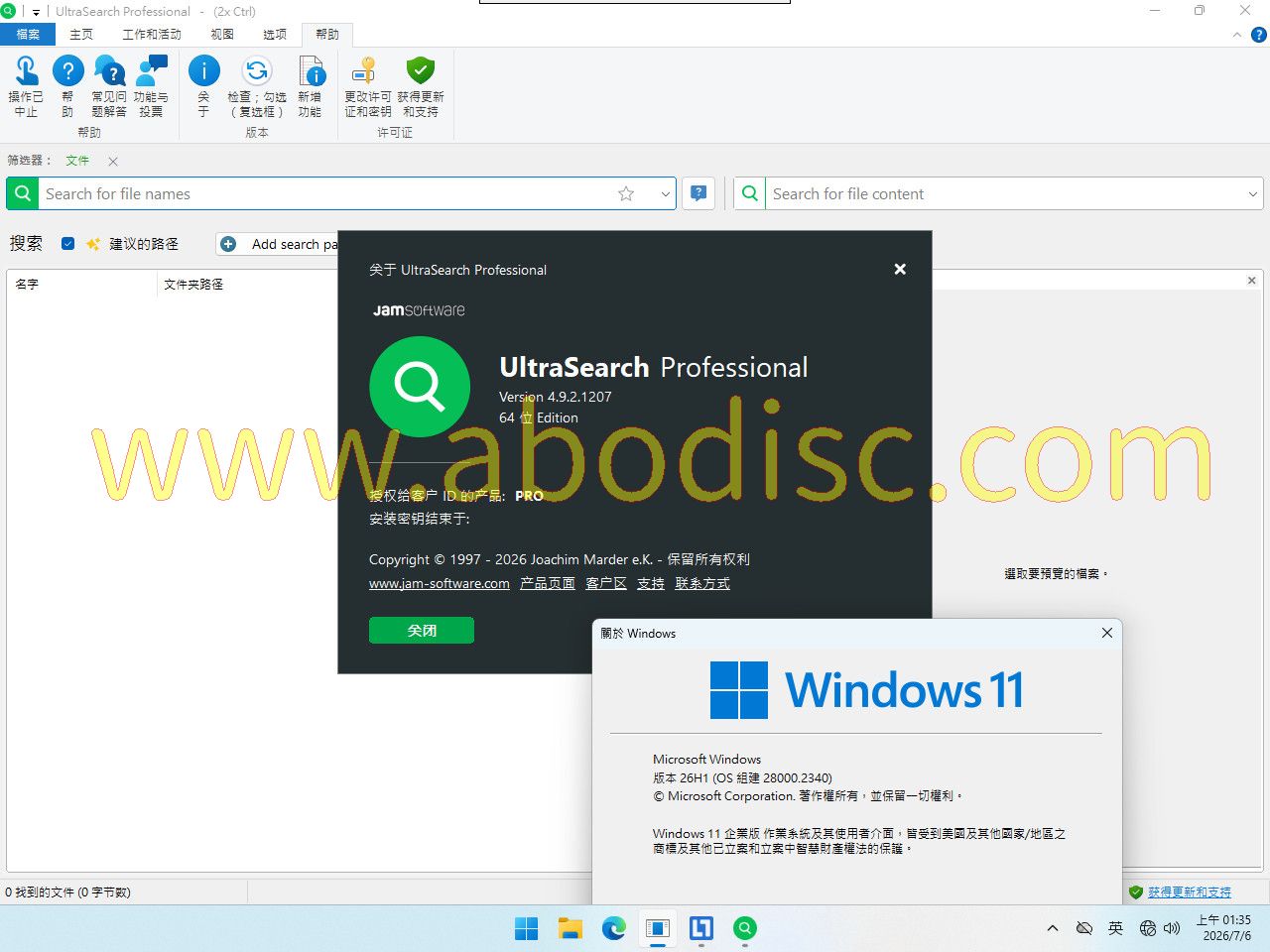This screenshot has height=952, width=1270.
Task: Close the 關於 Windows dialog
Action: click(1107, 633)
